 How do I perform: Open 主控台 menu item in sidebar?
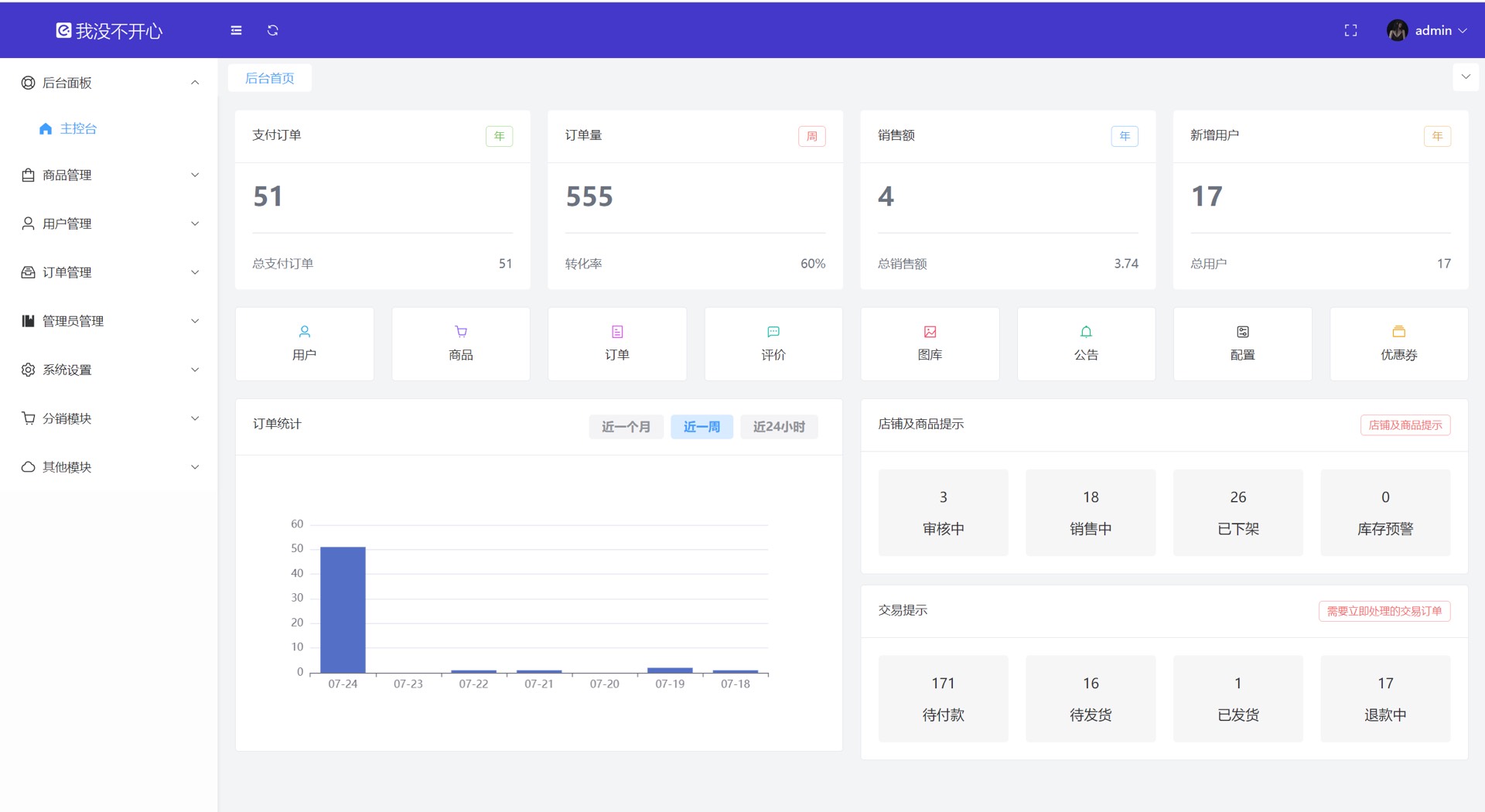pos(109,128)
